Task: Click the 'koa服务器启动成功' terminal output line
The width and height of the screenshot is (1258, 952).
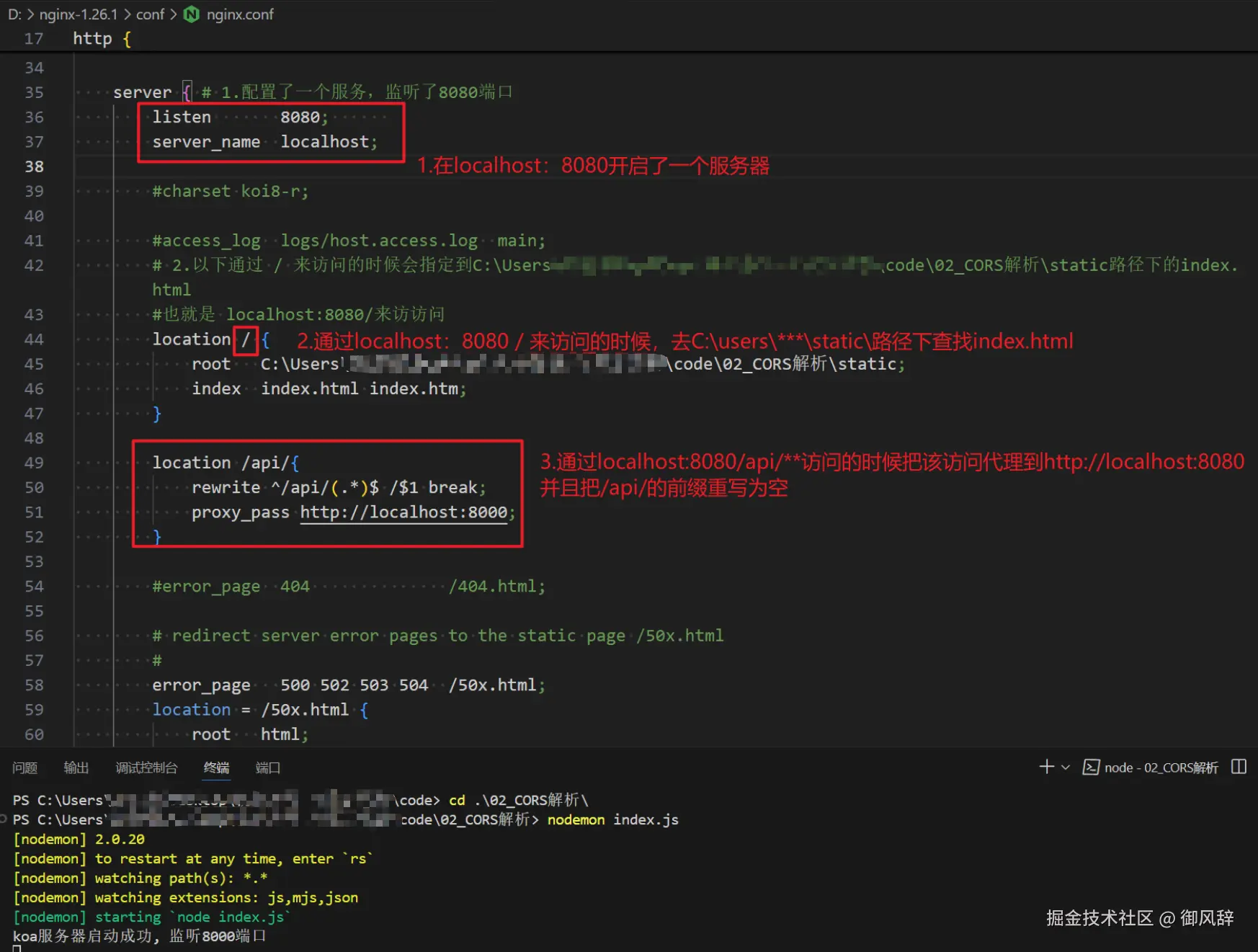Action: [140, 936]
